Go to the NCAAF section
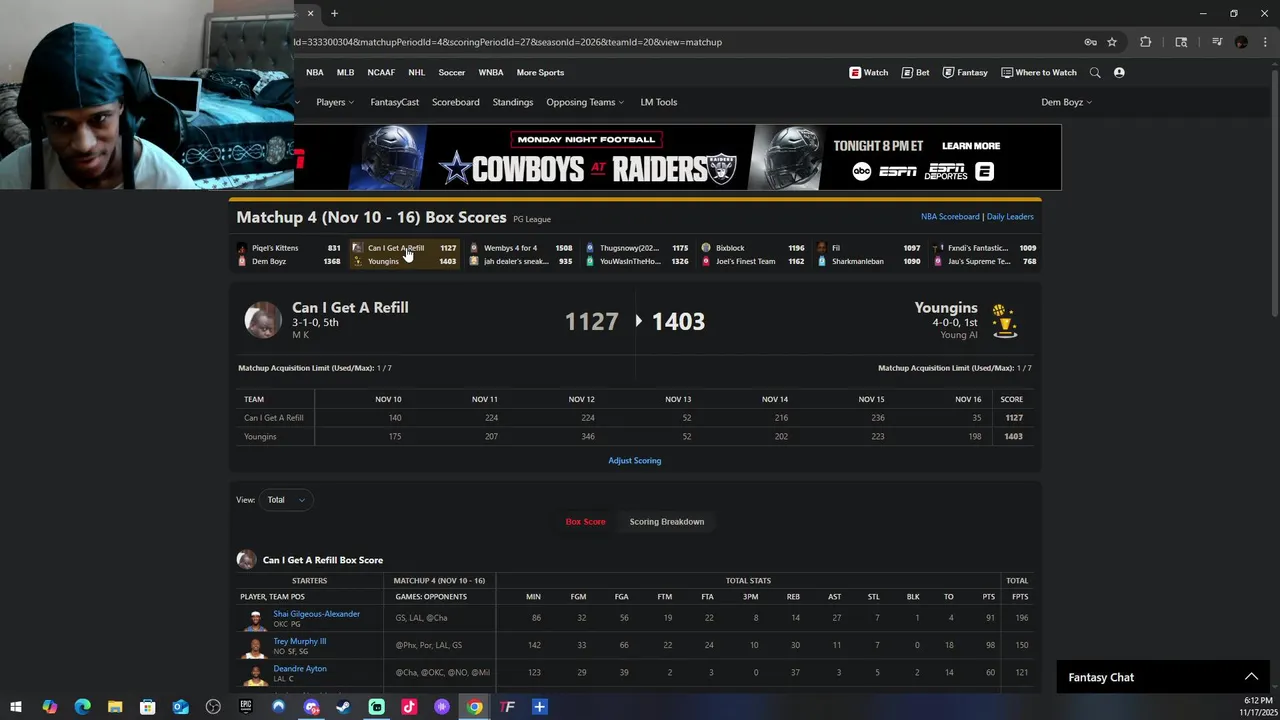1280x720 pixels. click(381, 72)
